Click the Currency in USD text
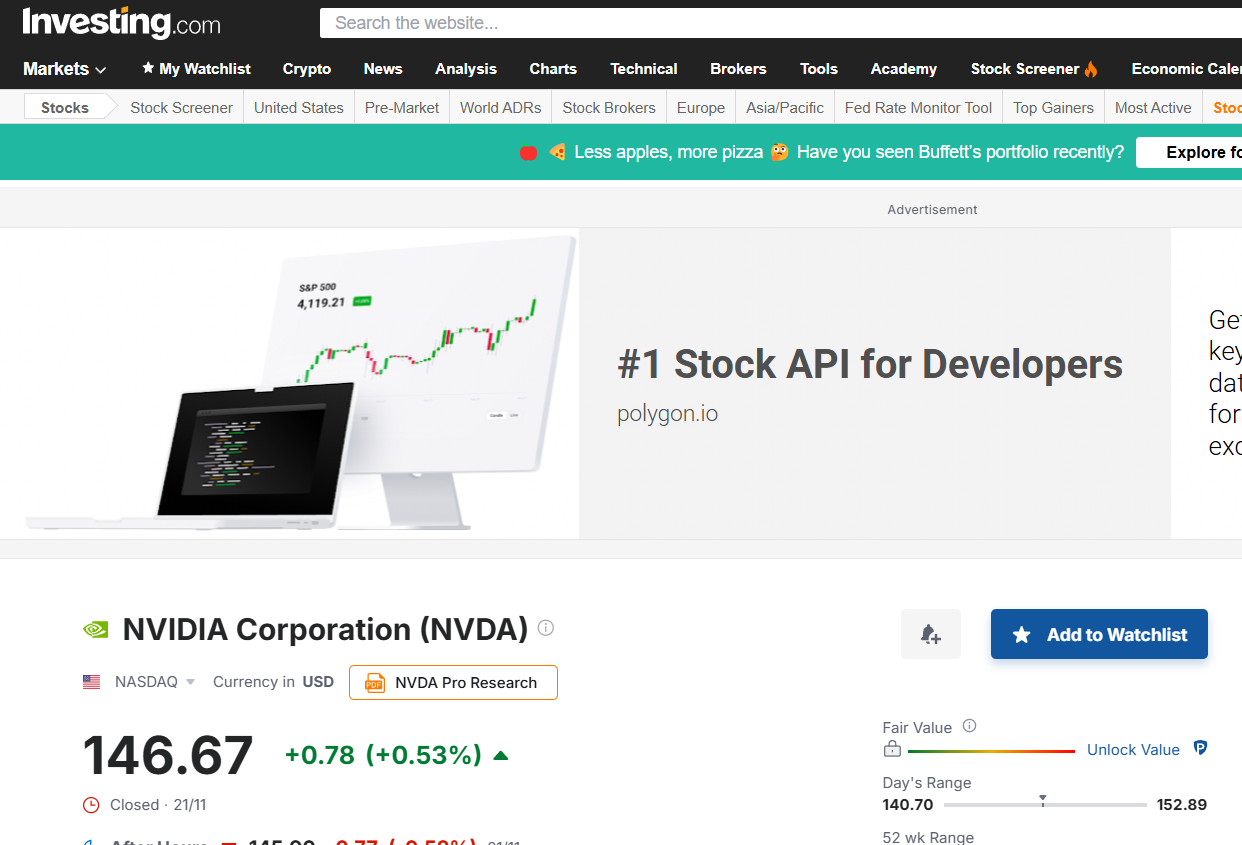The image size is (1242, 845). (x=273, y=682)
